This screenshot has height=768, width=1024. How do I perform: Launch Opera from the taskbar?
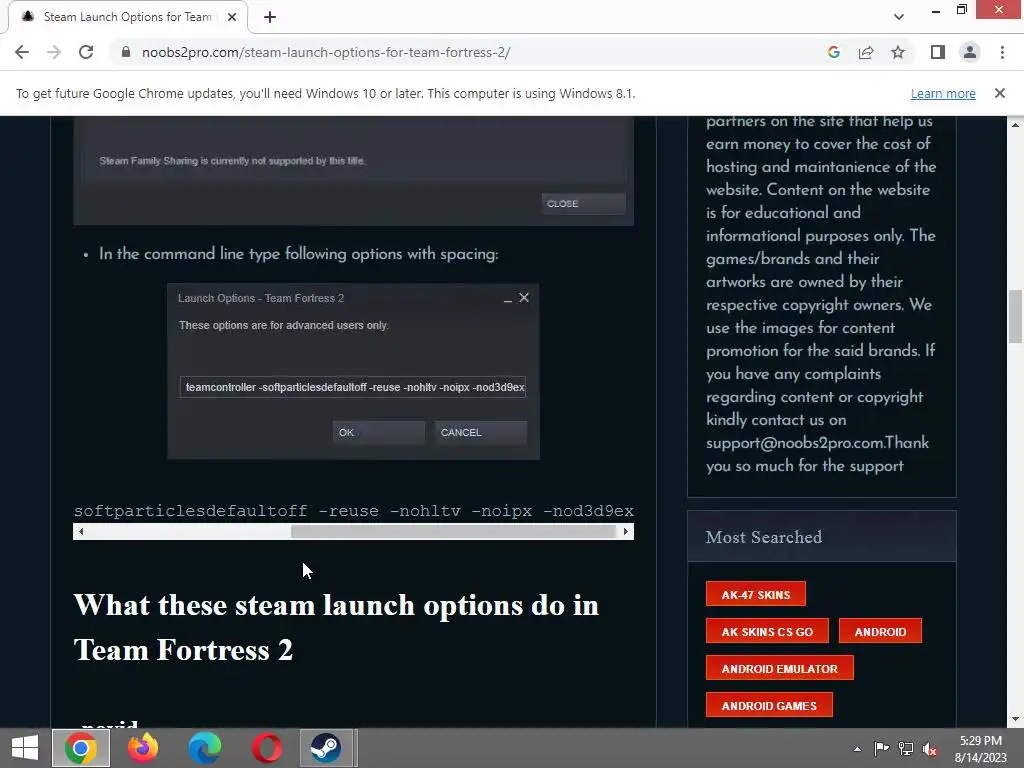point(266,748)
